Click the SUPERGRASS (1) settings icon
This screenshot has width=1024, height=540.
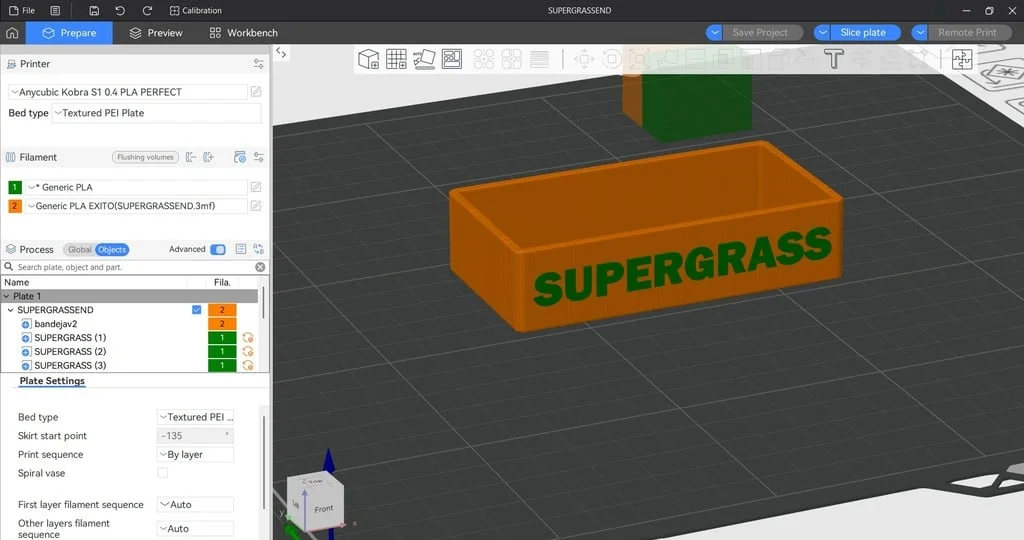248,338
